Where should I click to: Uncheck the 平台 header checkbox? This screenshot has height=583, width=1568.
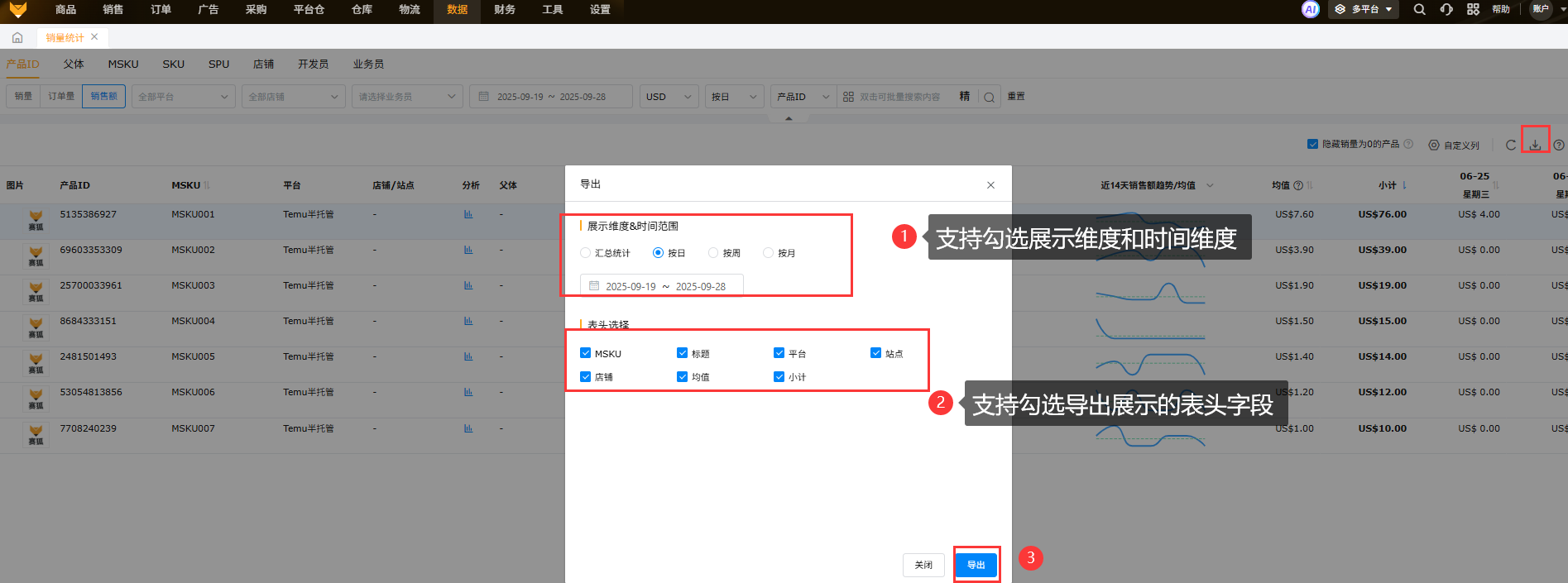coord(779,353)
